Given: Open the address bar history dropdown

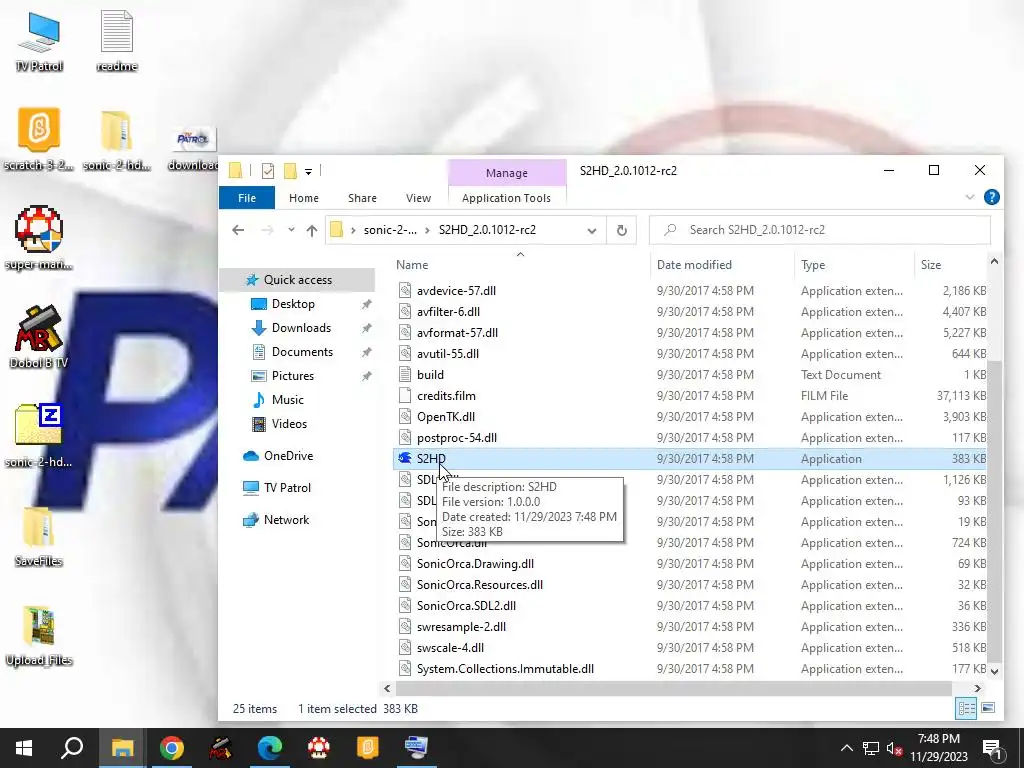Looking at the screenshot, I should [x=592, y=231].
